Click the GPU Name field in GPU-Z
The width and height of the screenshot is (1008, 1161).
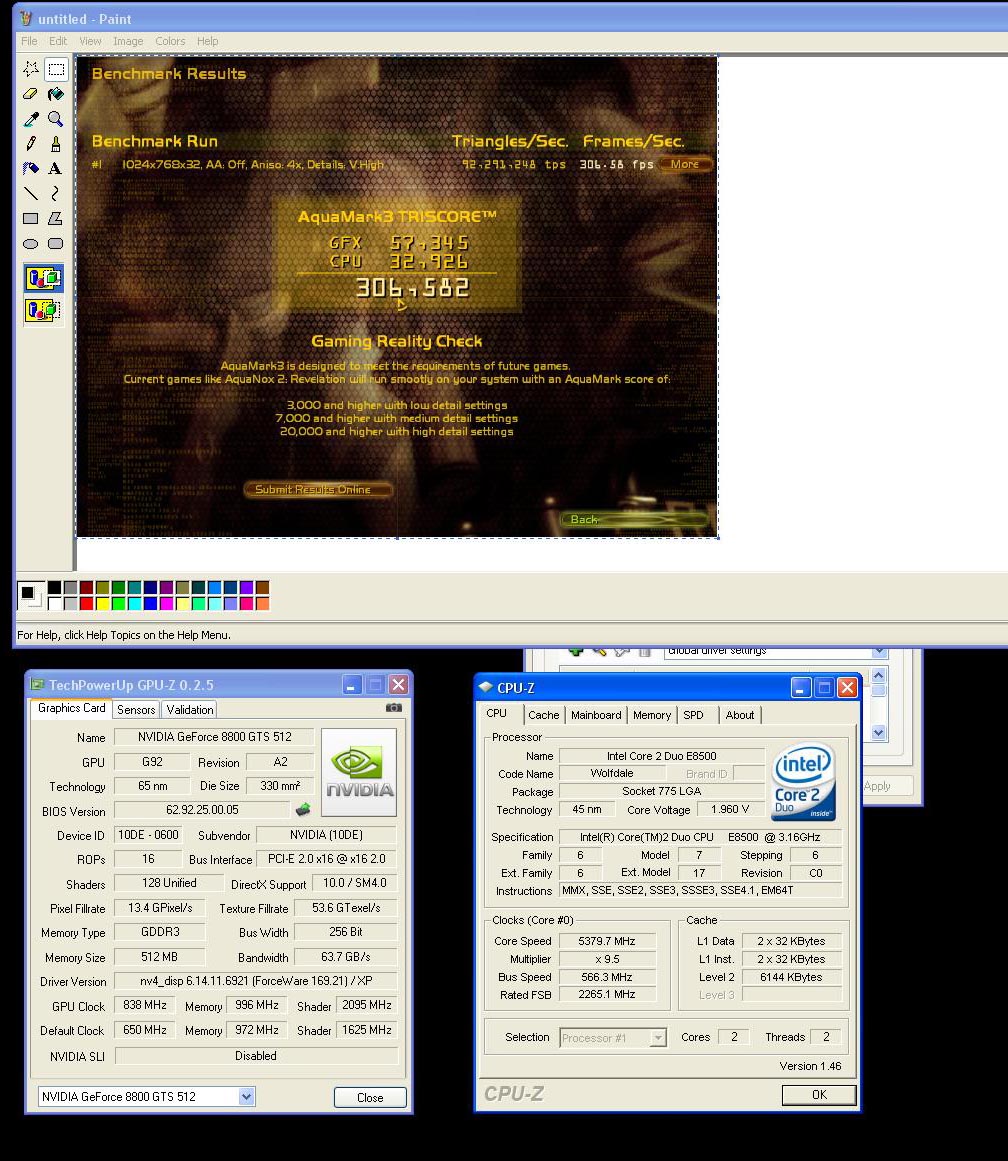215,737
